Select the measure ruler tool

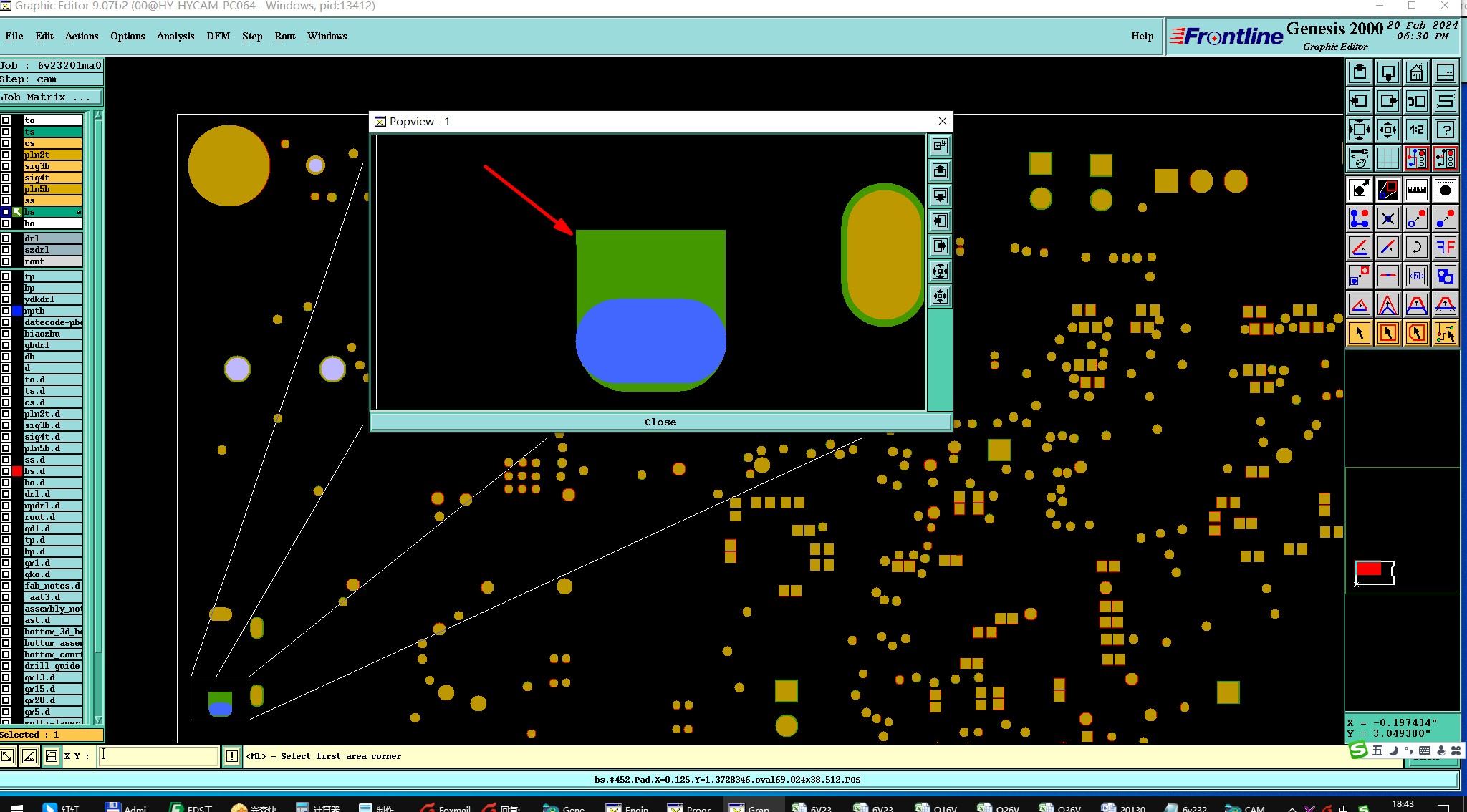click(1416, 190)
